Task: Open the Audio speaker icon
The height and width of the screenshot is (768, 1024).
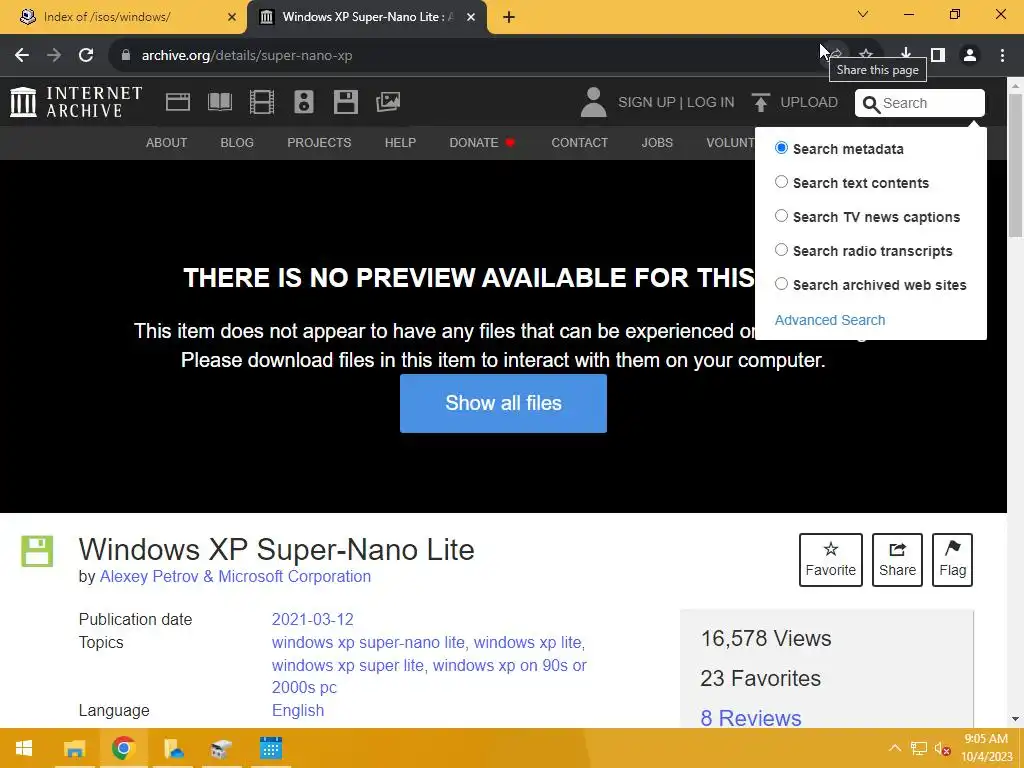Action: click(x=304, y=102)
